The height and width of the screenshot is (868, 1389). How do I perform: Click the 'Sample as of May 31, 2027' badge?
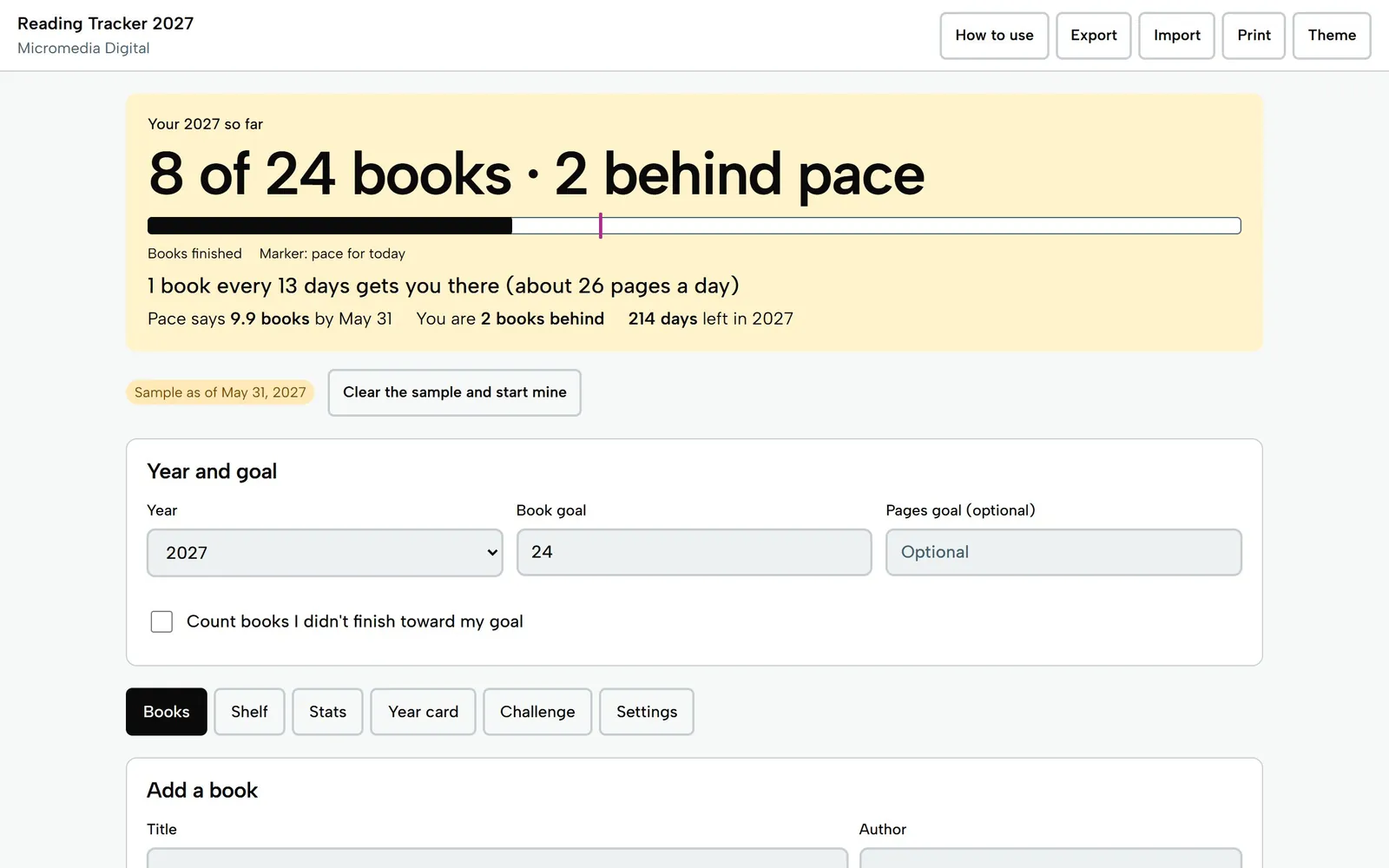point(220,392)
